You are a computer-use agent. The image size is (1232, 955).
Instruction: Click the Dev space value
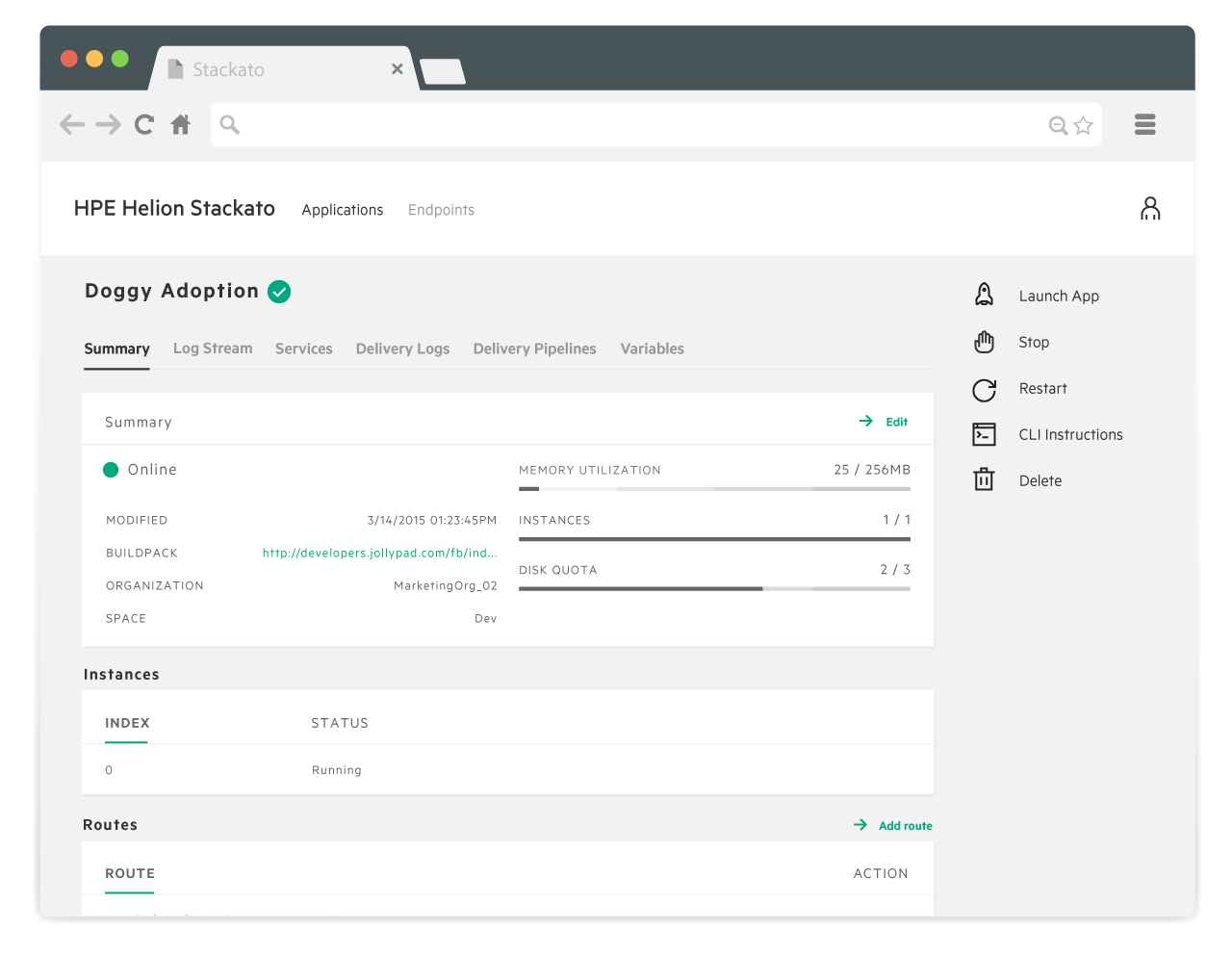coord(486,618)
